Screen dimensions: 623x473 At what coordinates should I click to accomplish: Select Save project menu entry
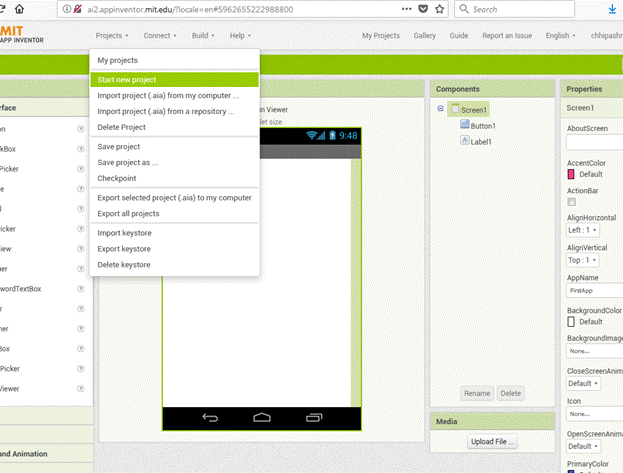click(x=174, y=147)
